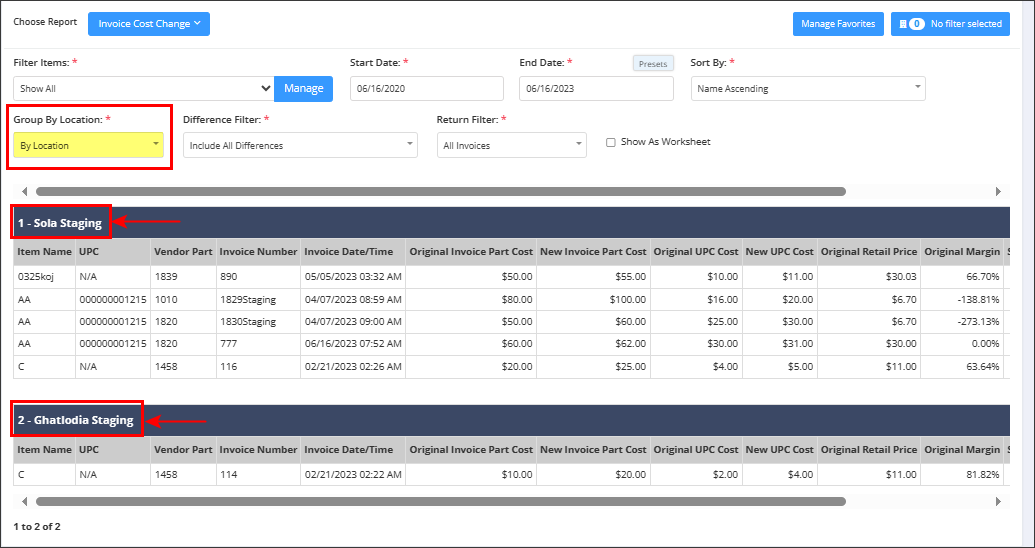Open the Invoice Cost Change report dropdown
Image resolution: width=1035 pixels, height=548 pixels.
point(149,24)
